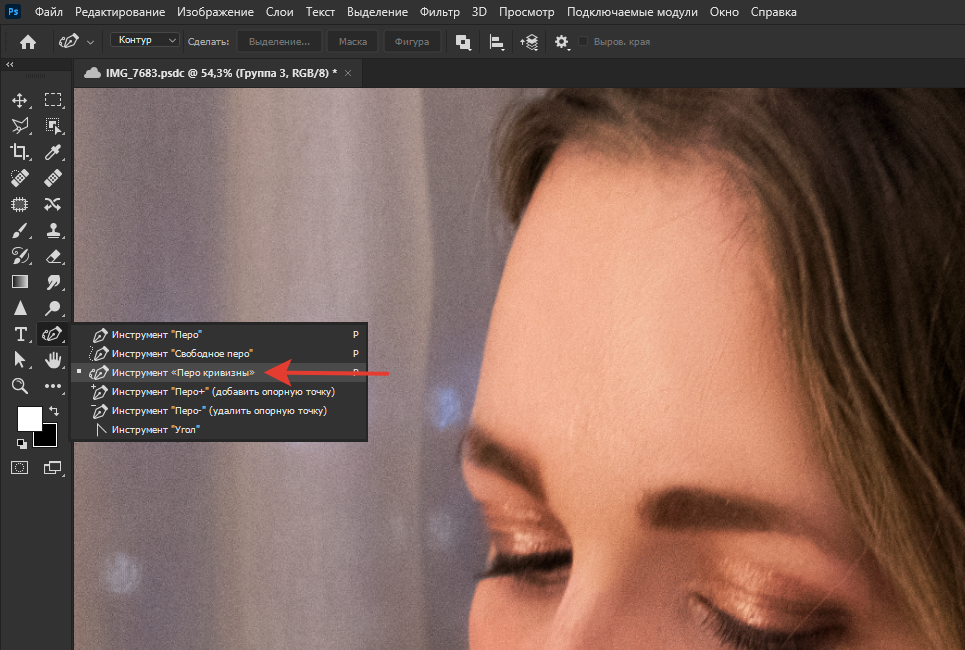Open path operations icon in options bar
The width and height of the screenshot is (965, 650).
tap(463, 42)
